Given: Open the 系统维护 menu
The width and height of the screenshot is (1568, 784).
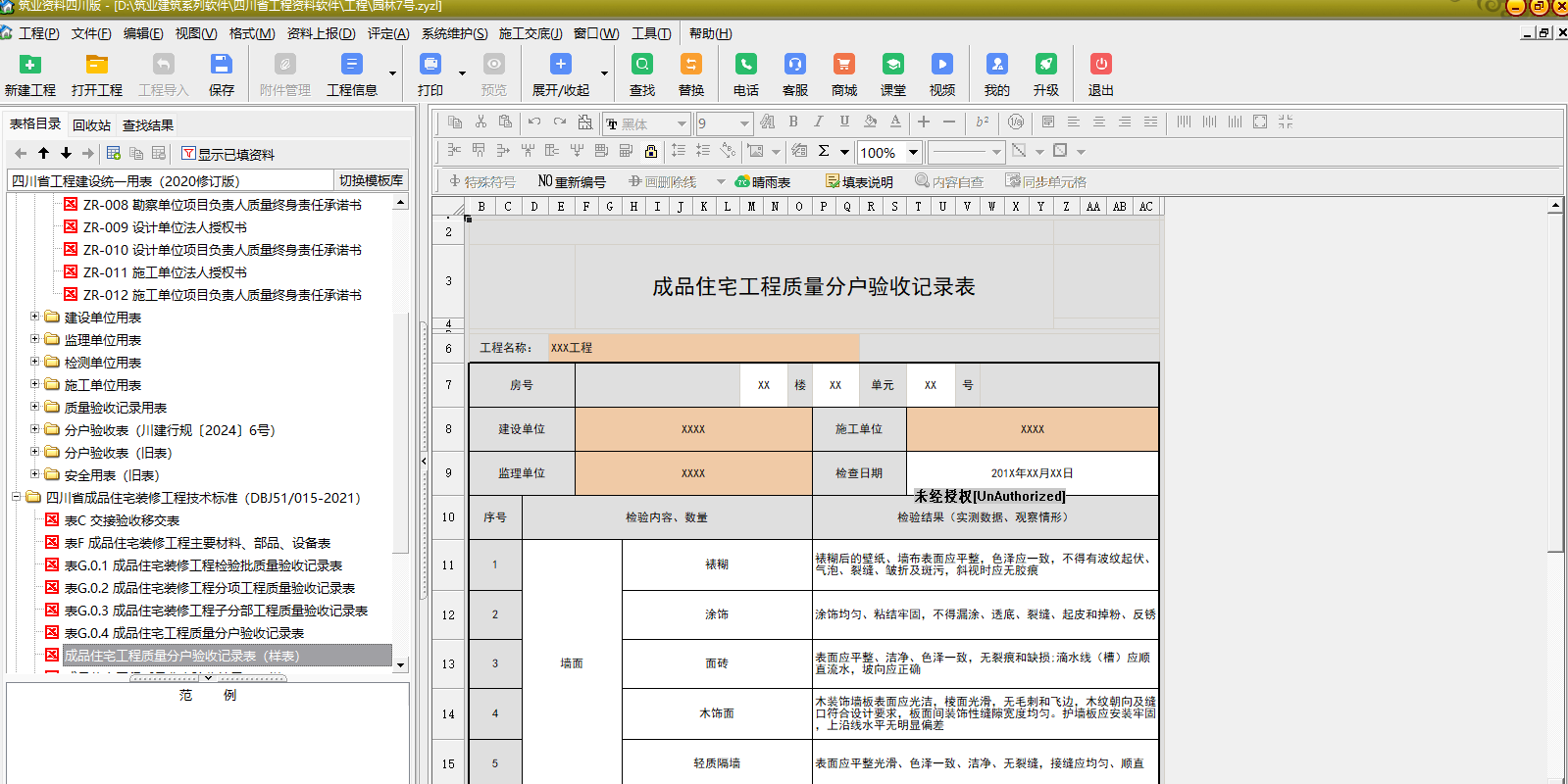Looking at the screenshot, I should coord(454,33).
